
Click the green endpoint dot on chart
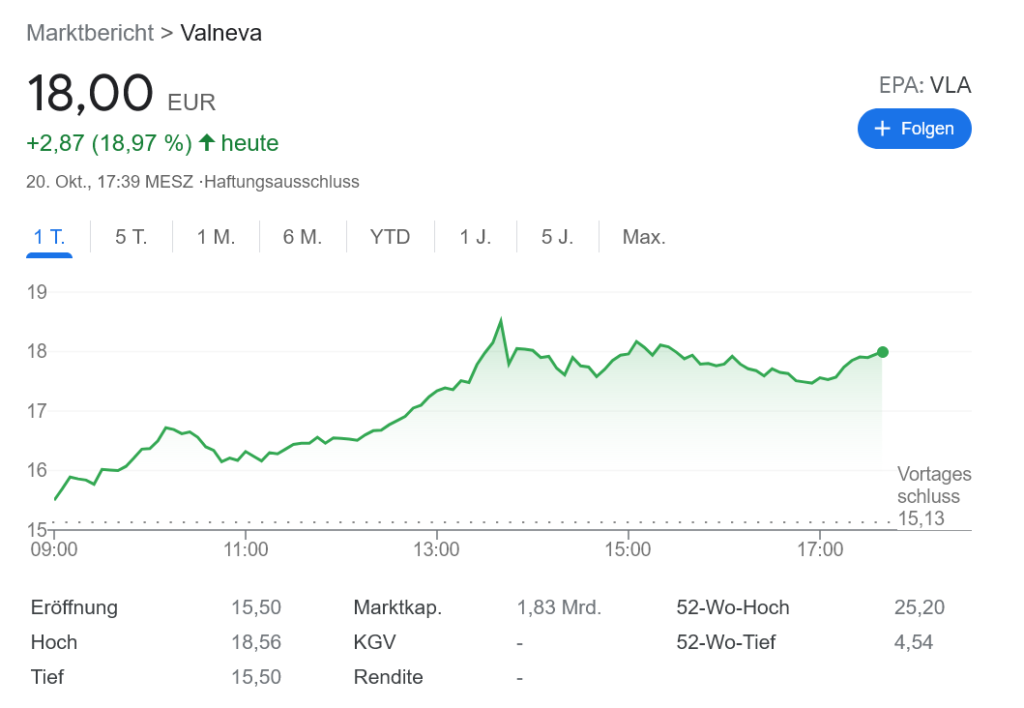(x=882, y=352)
